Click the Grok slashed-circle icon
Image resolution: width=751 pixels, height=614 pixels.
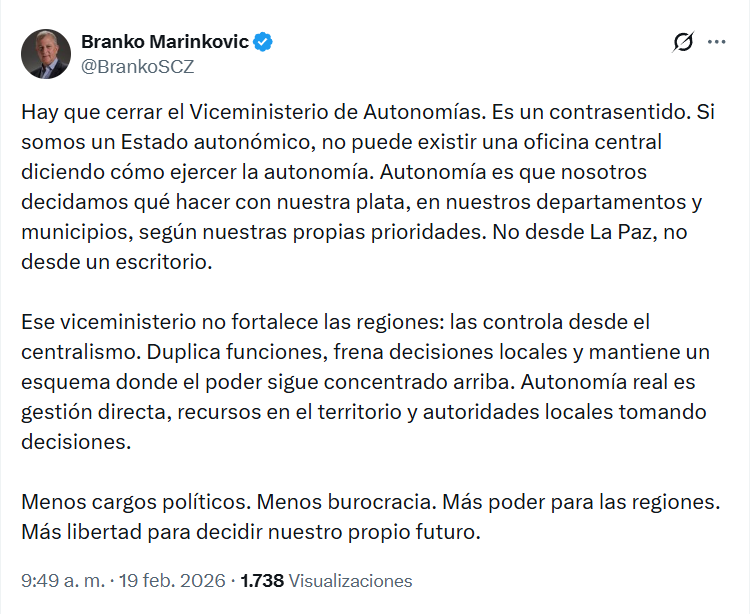point(684,42)
